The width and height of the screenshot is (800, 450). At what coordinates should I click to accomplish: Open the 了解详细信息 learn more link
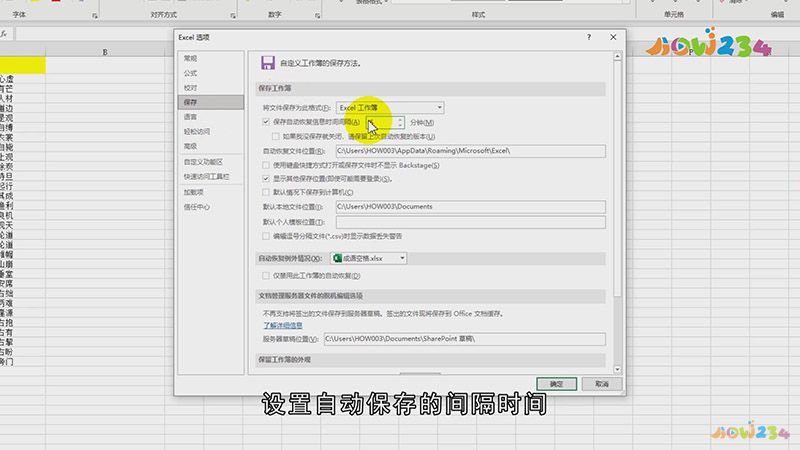point(283,326)
